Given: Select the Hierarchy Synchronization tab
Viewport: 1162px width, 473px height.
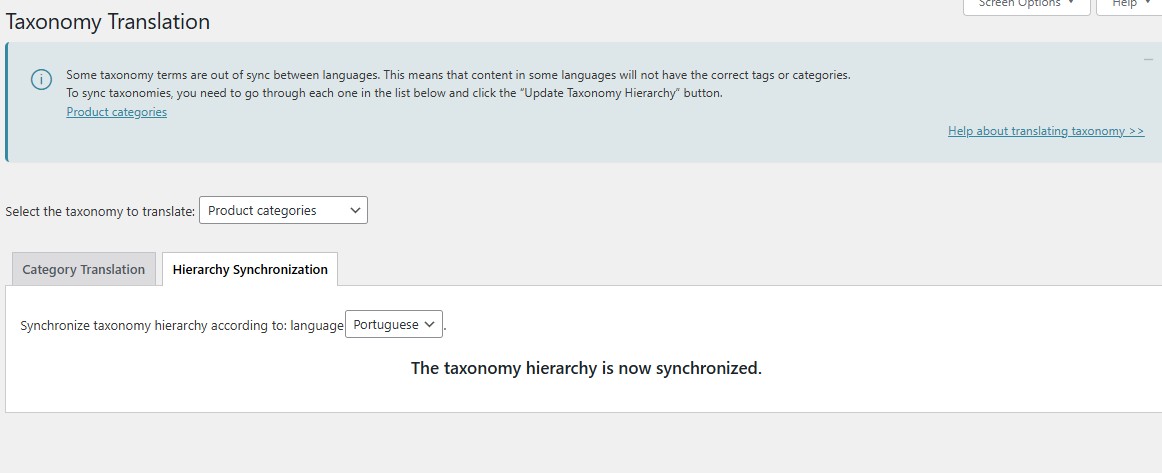Looking at the screenshot, I should coord(250,269).
